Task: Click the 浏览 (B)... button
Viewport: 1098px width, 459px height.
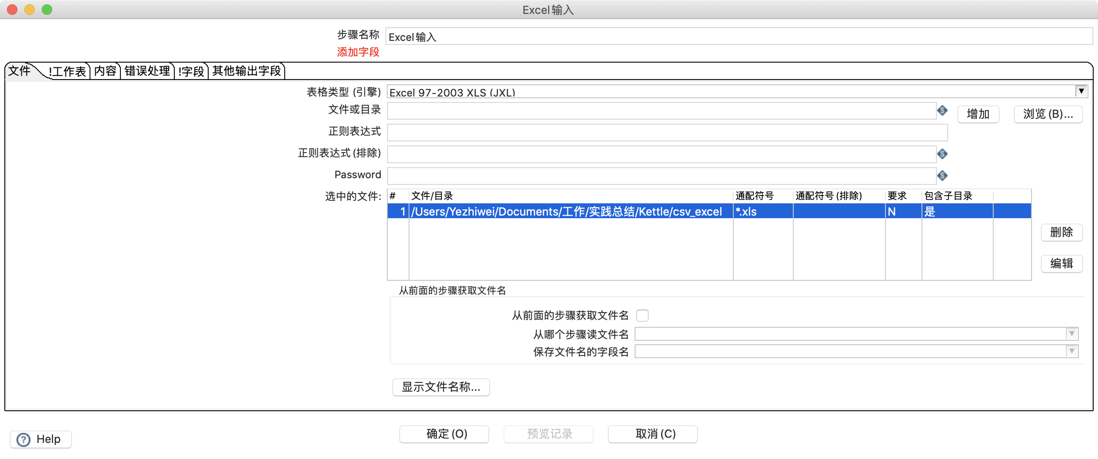Action: tap(1048, 114)
